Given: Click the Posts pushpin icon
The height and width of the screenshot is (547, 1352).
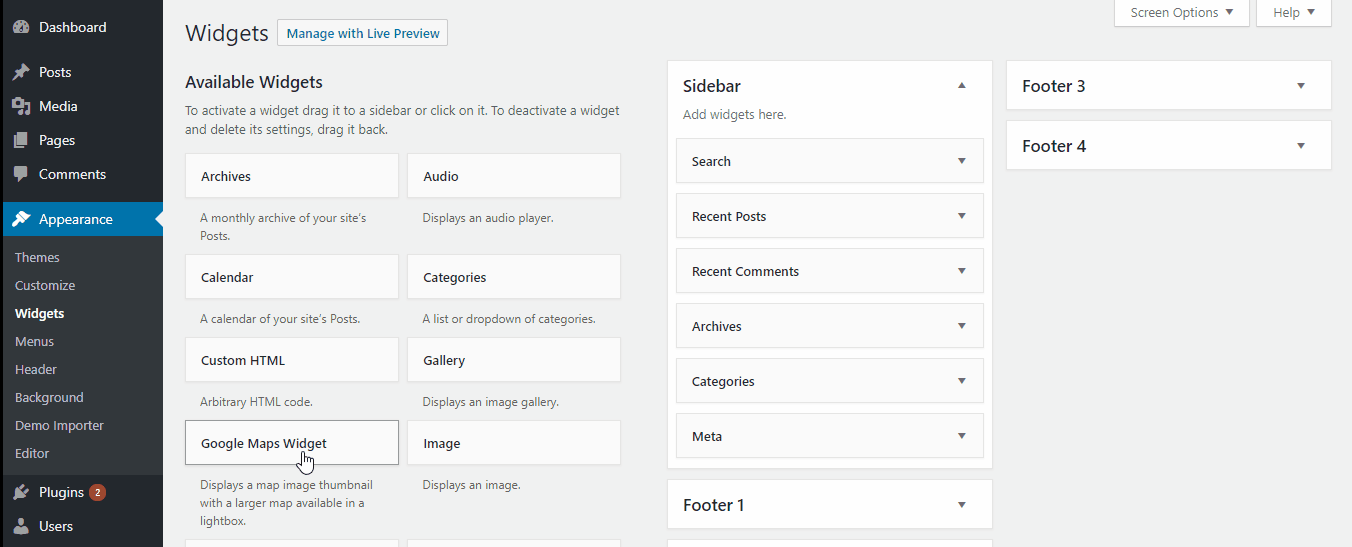Looking at the screenshot, I should 20,72.
